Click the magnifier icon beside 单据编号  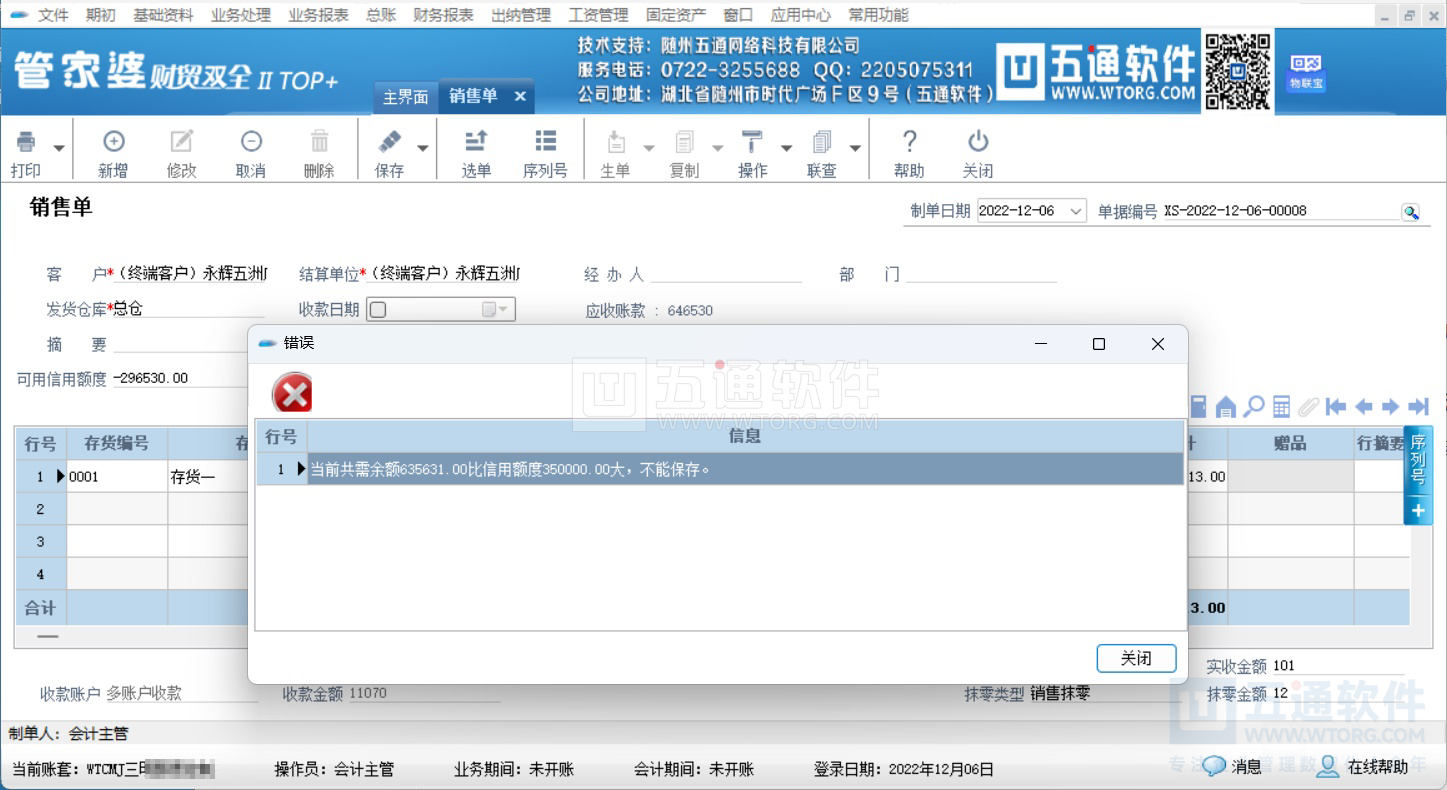coord(1410,212)
